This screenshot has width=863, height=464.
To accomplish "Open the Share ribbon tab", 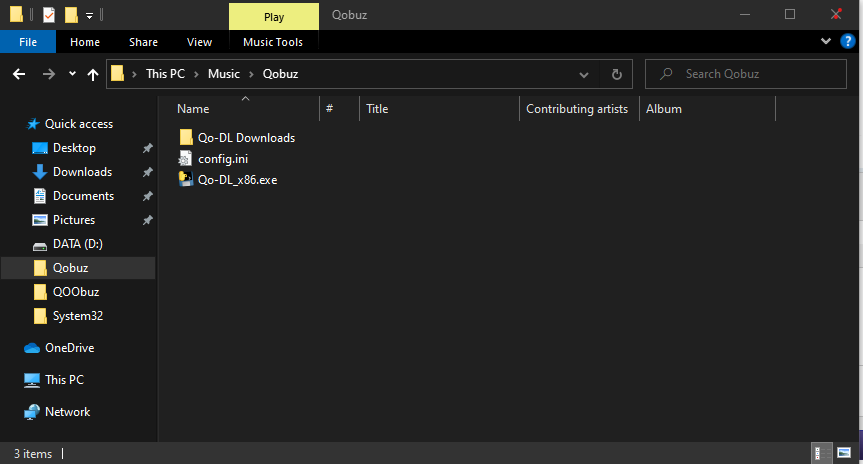I will pos(143,42).
